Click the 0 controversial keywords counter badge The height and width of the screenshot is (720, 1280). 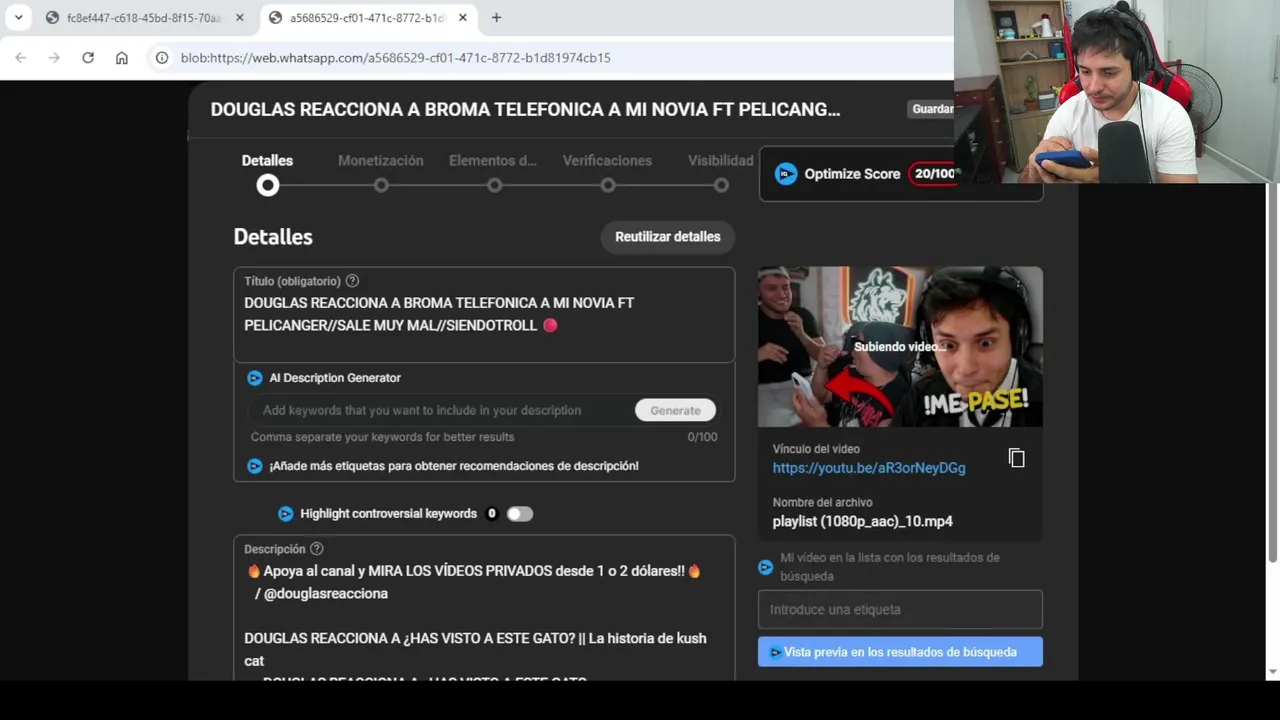[491, 514]
